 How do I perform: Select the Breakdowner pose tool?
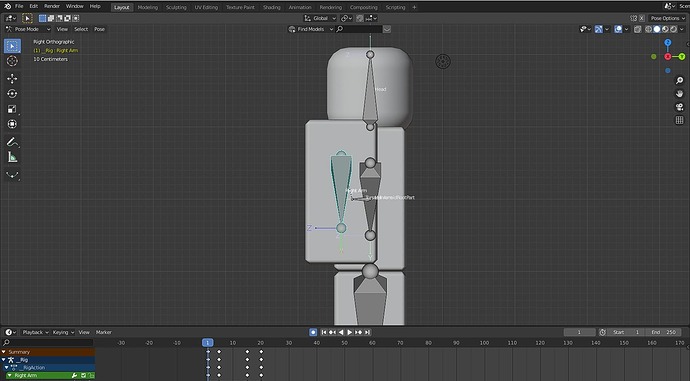pyautogui.click(x=12, y=175)
